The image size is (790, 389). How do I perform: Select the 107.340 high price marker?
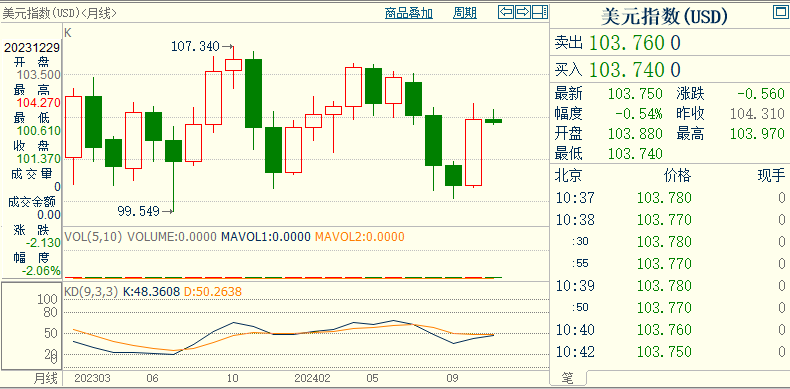pyautogui.click(x=195, y=47)
